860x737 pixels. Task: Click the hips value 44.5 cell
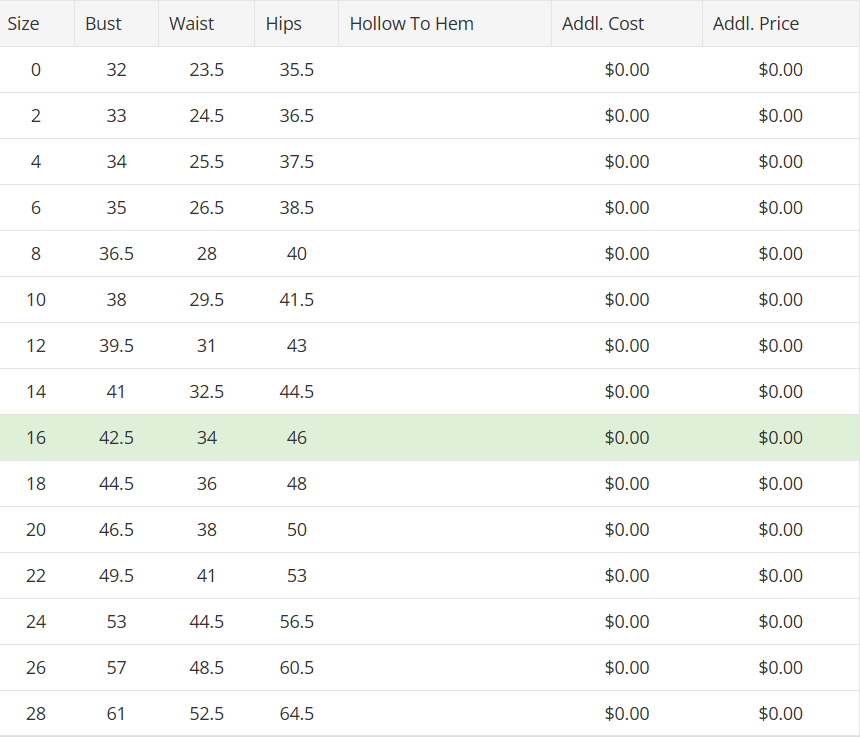(296, 392)
